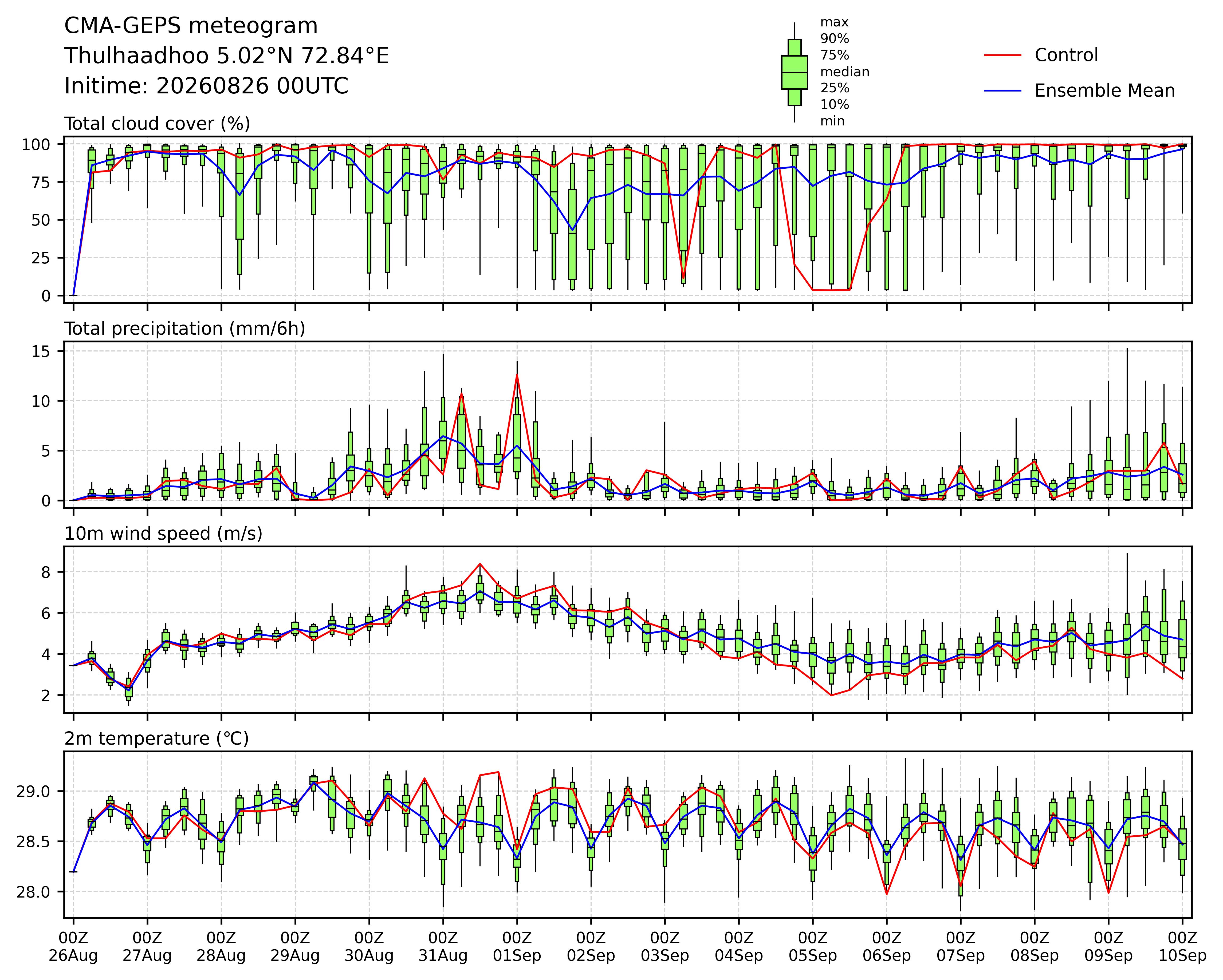1223x980 pixels.
Task: Click the 'CMA-GEPS meteogram' title text
Action: pos(191,27)
